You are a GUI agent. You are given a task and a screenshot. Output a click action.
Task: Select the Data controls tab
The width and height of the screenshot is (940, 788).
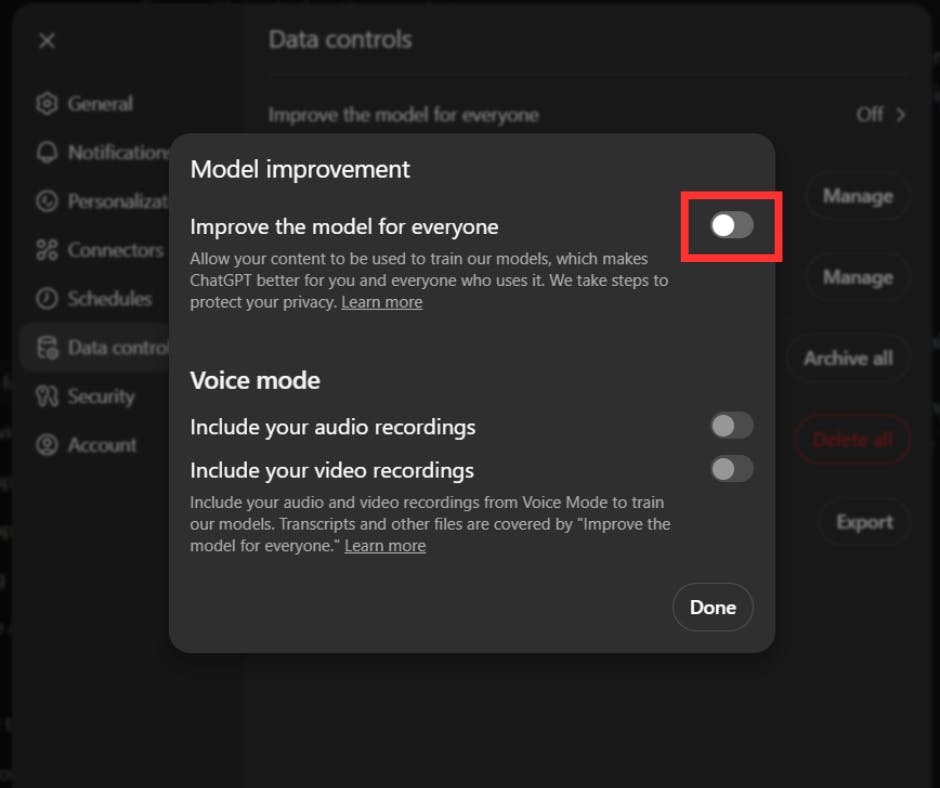click(x=96, y=347)
